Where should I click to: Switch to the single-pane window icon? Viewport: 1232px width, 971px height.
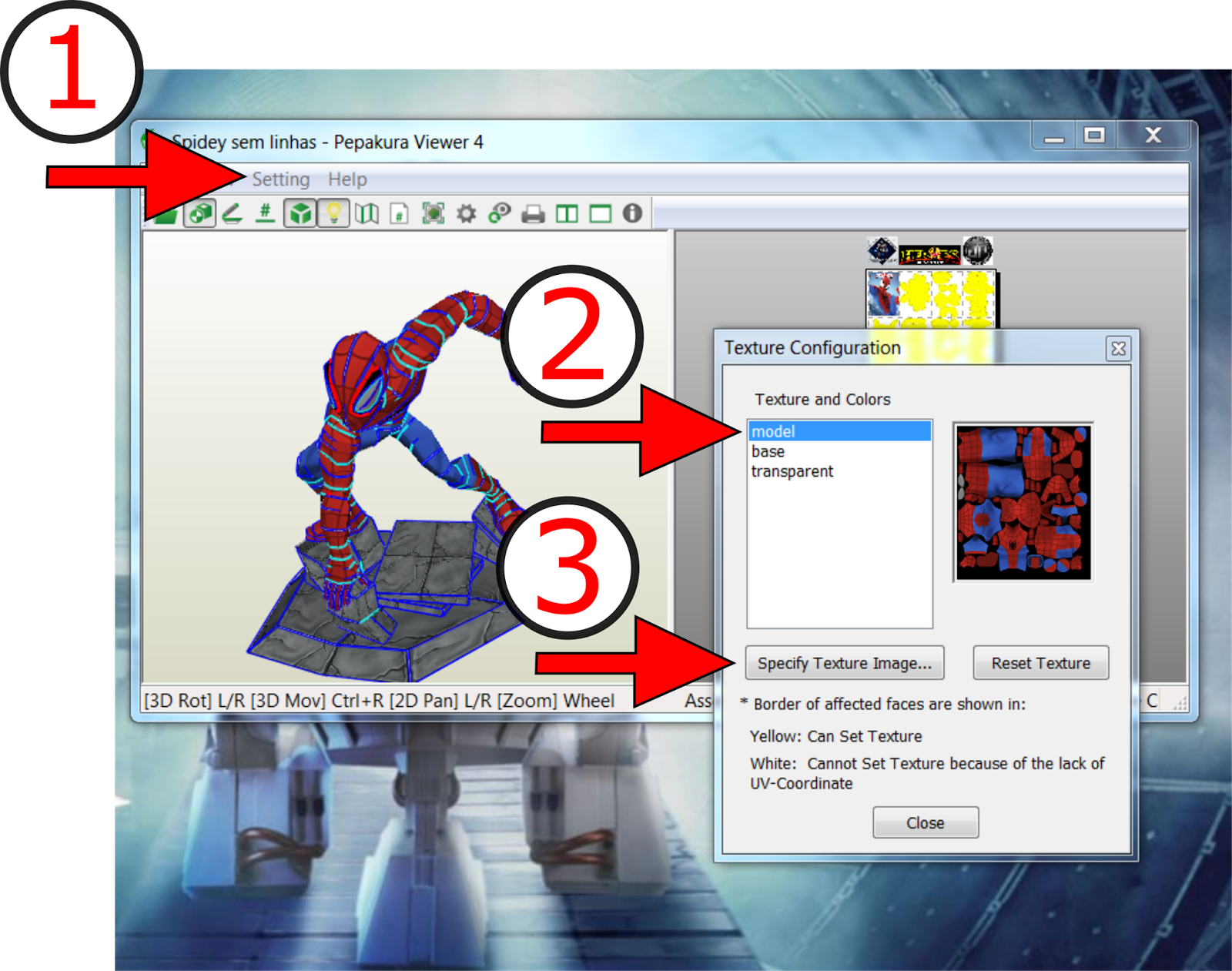[x=600, y=213]
